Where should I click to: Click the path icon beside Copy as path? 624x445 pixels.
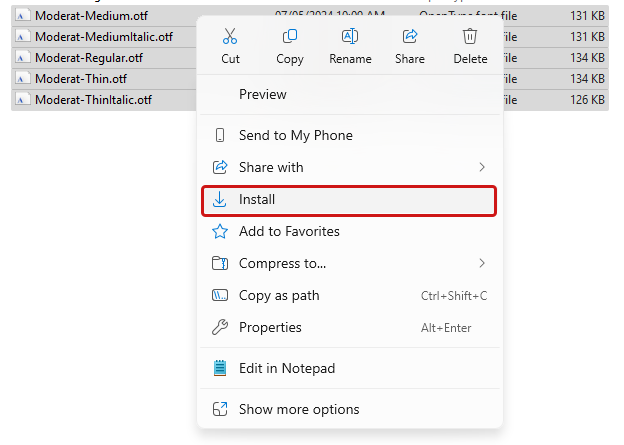point(220,295)
